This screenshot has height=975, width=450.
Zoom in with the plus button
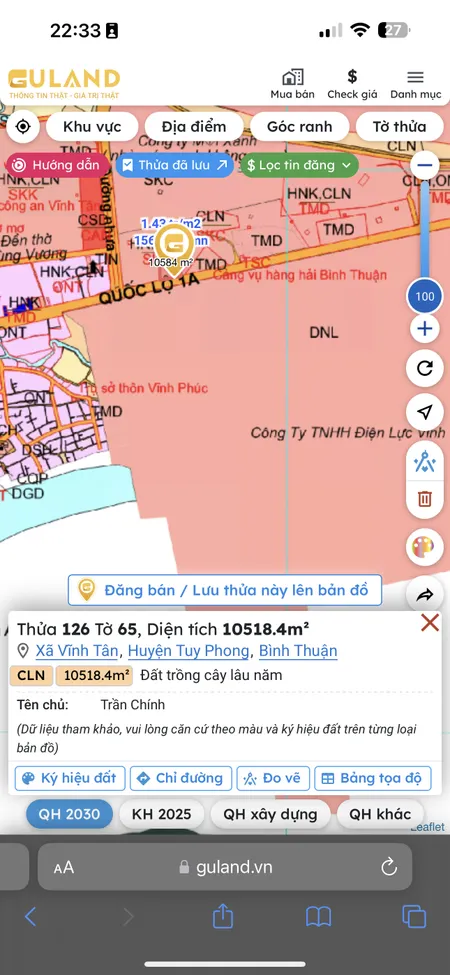coord(425,329)
